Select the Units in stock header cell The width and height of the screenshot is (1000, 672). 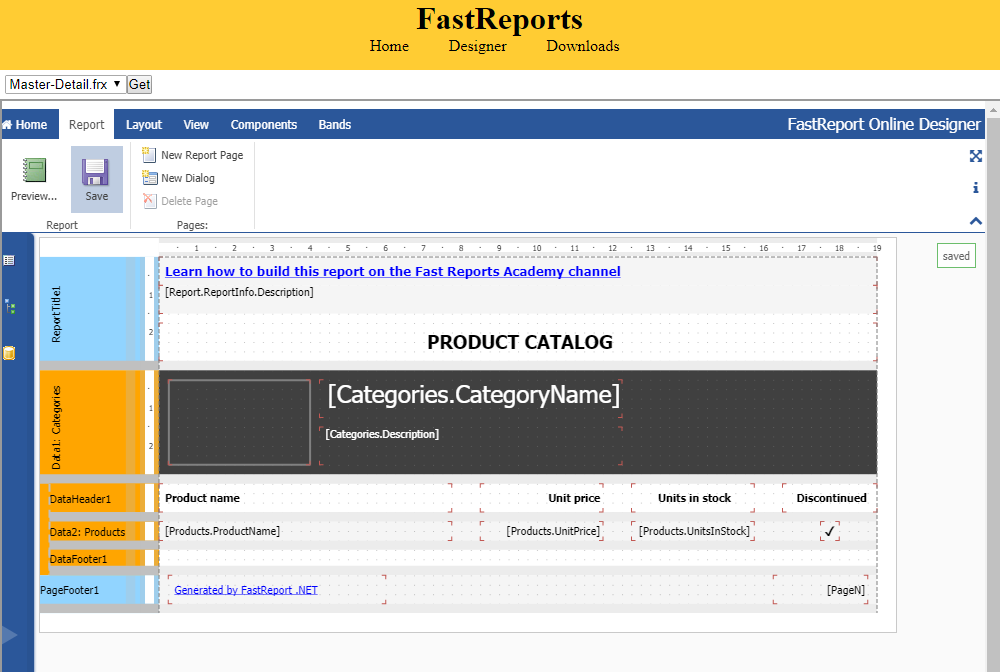click(693, 498)
